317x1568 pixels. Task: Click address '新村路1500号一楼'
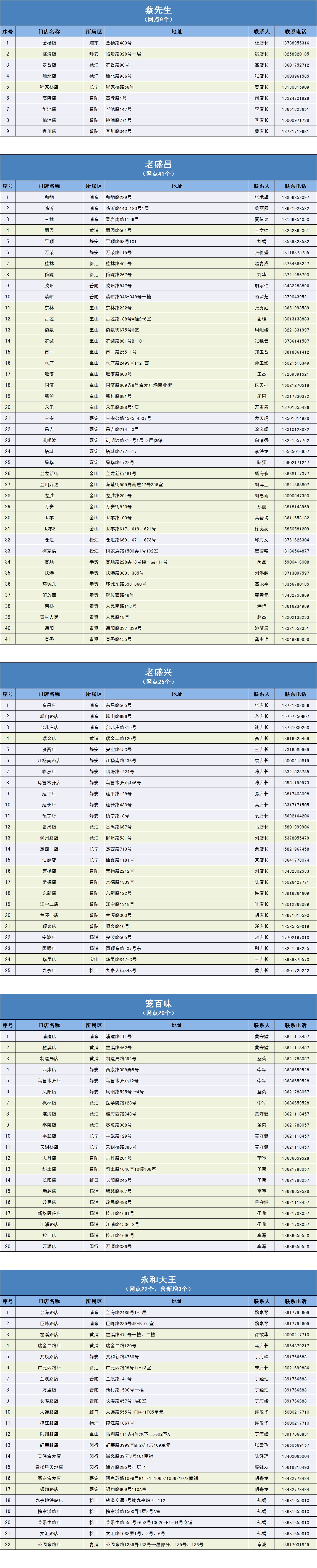[x=125, y=1390]
